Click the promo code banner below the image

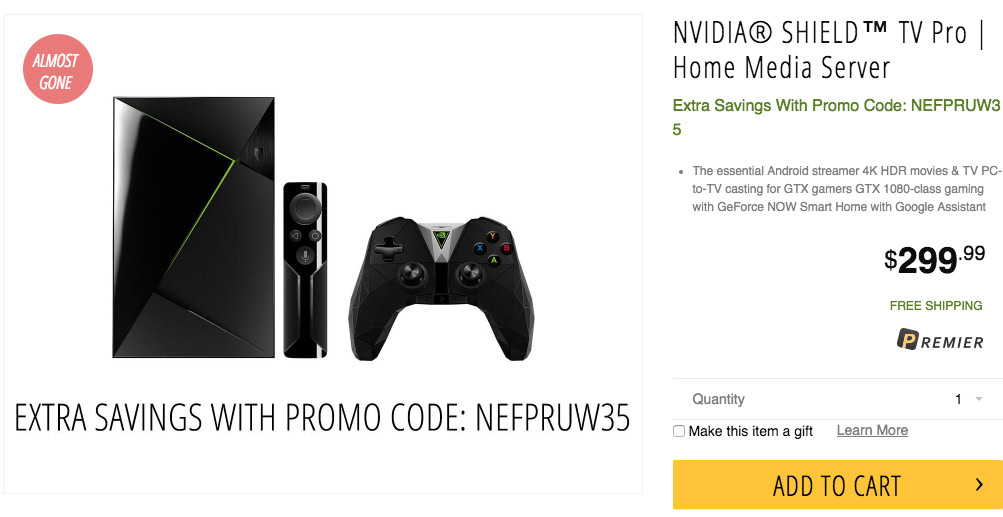tap(322, 418)
